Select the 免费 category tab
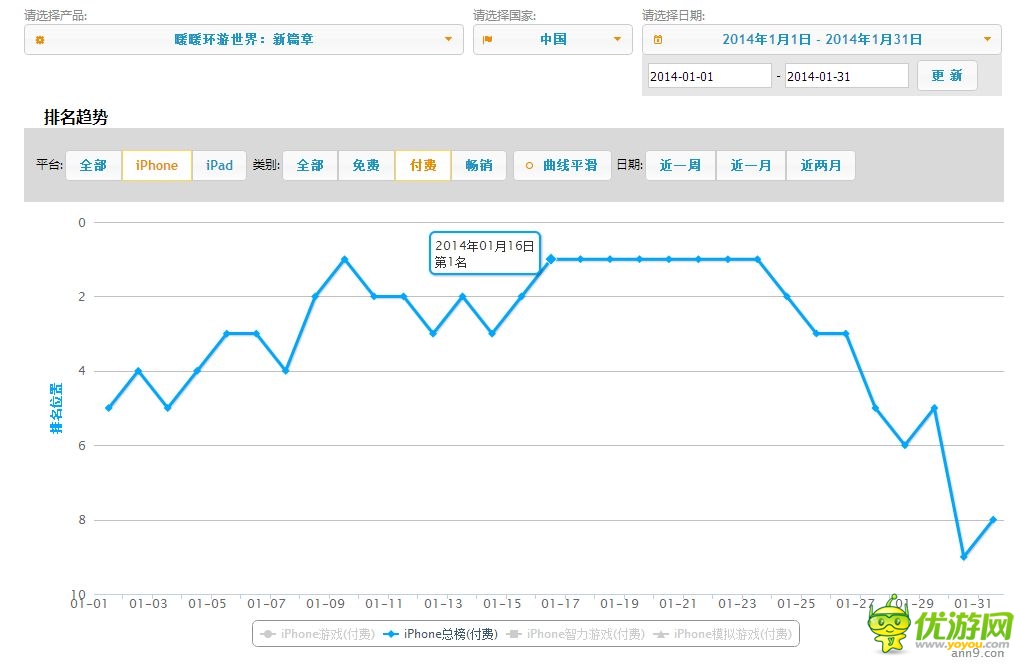The width and height of the screenshot is (1024, 664). 366,166
